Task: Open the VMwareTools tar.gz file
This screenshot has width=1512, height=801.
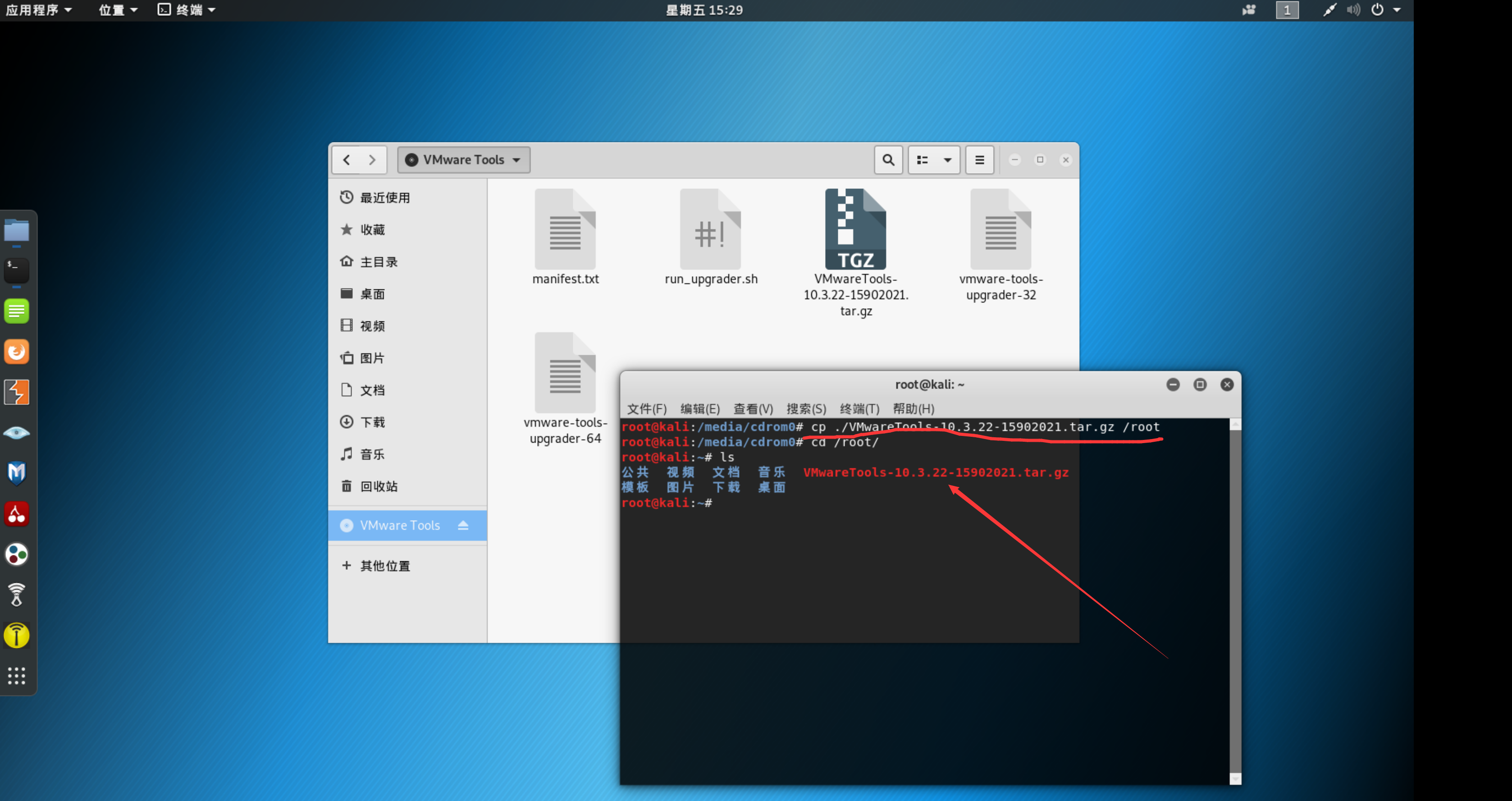Action: pyautogui.click(x=855, y=230)
